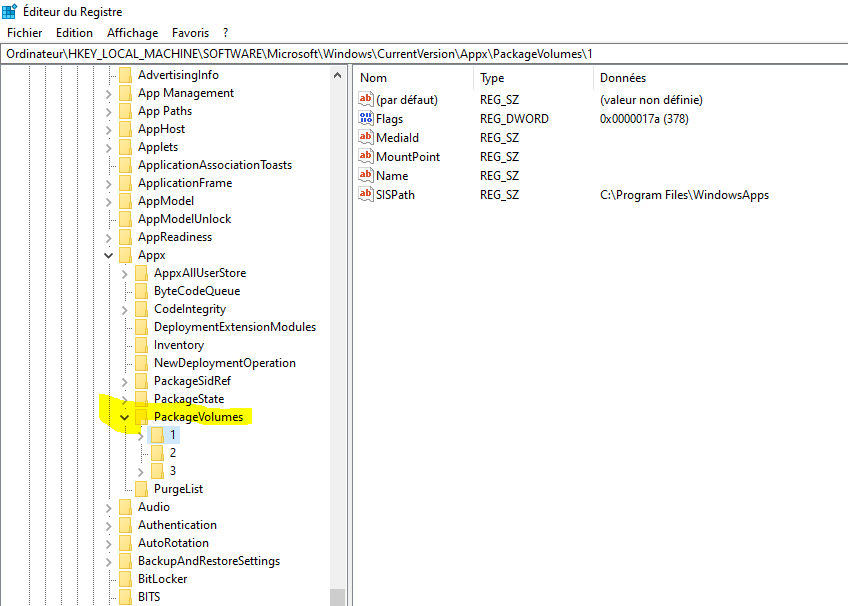Select the (par défaut) value's ab string icon
This screenshot has height=606, width=848.
[366, 99]
